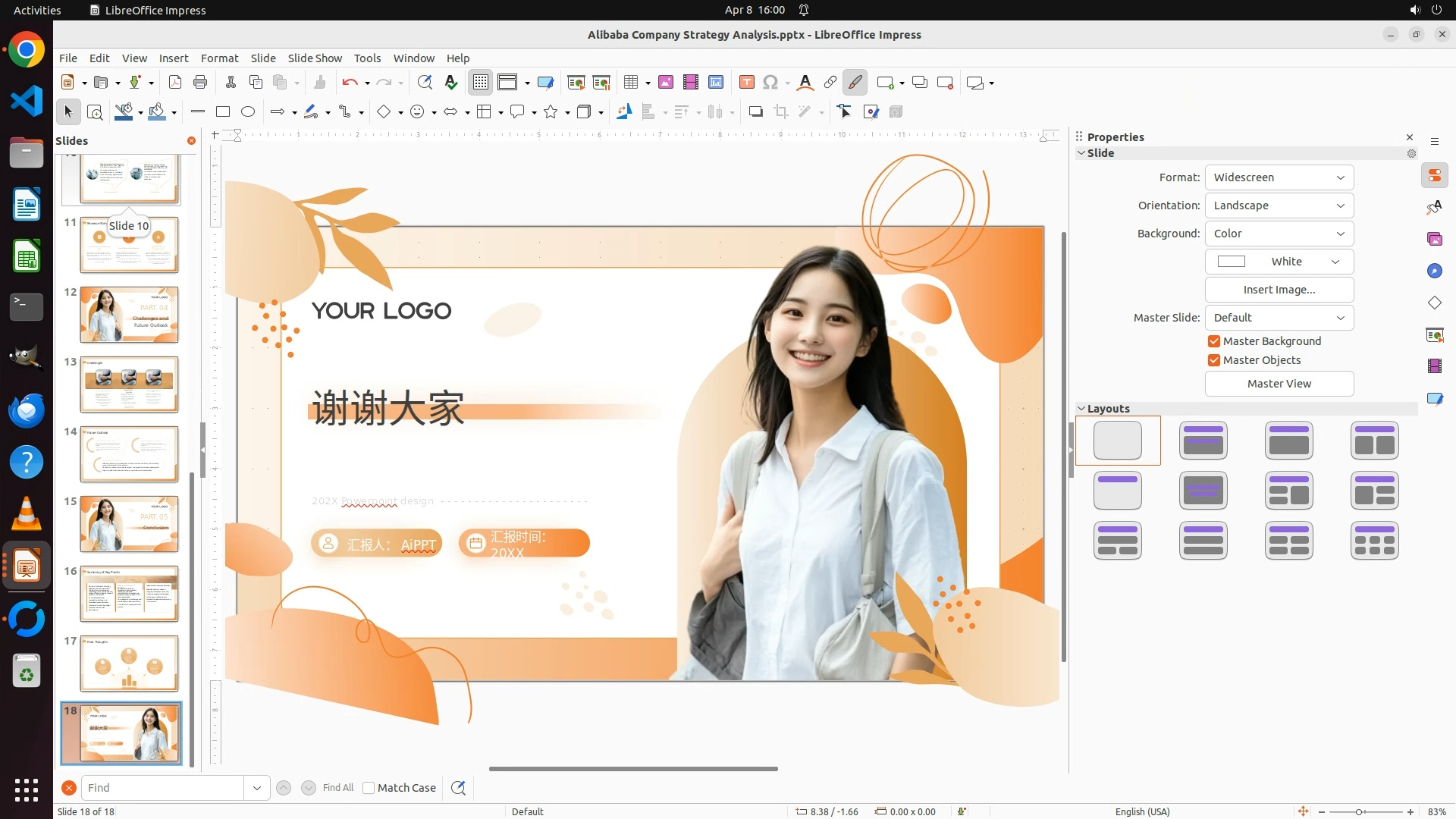Screen dimensions: 1456x819
Task: Click the Display Grid toolbar icon
Action: [481, 83]
